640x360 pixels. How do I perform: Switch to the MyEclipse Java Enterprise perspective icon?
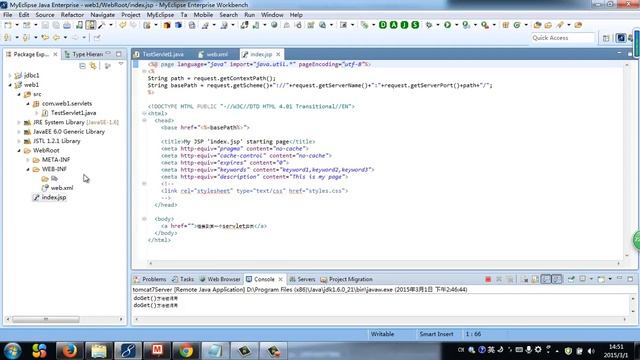coord(621,38)
